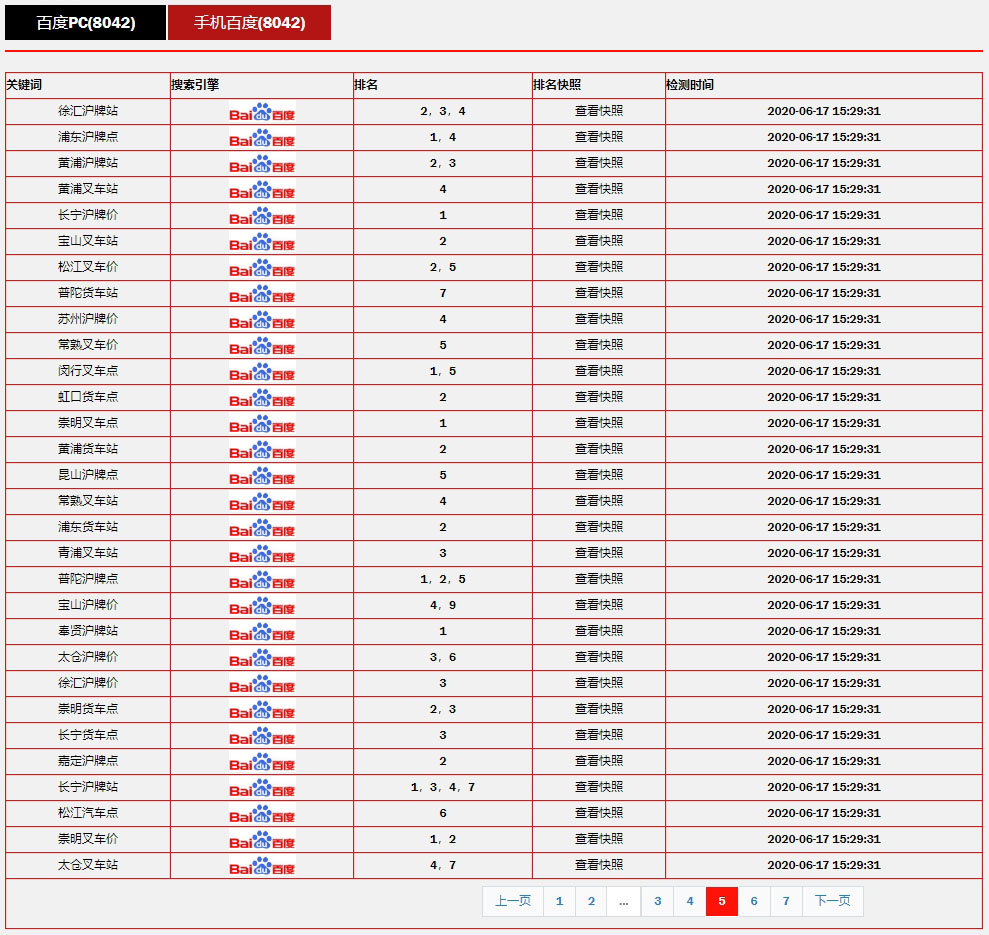This screenshot has height=935, width=989.
Task: Open page 6 of results
Action: 754,901
